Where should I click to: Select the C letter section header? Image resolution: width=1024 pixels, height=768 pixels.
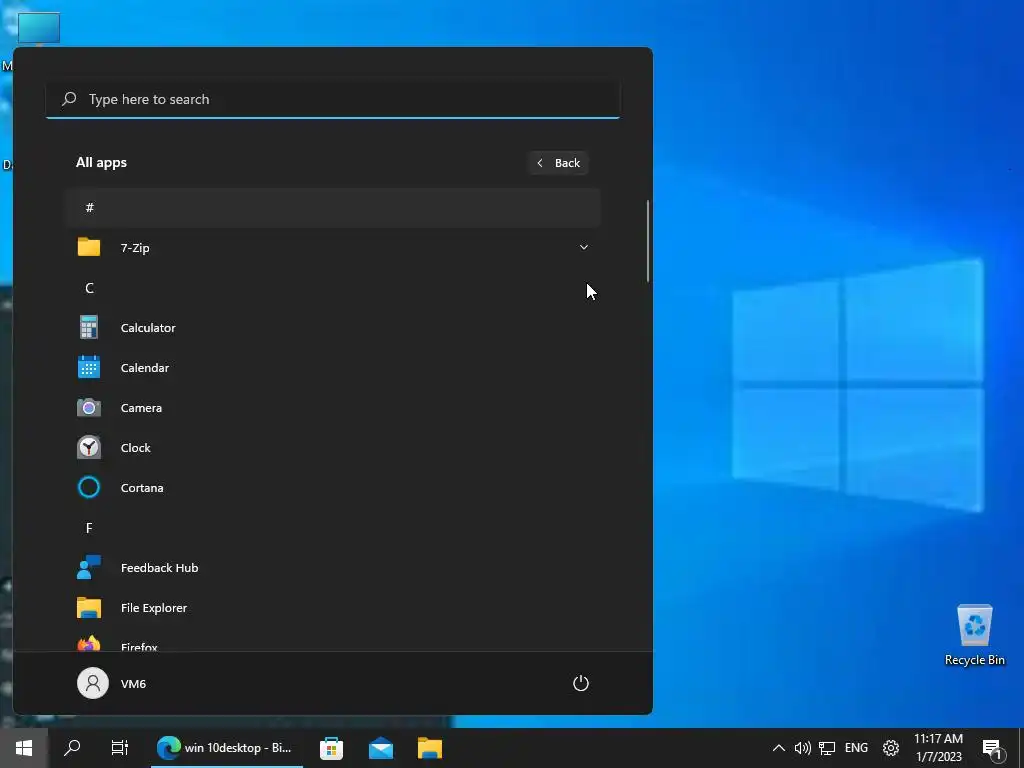89,288
